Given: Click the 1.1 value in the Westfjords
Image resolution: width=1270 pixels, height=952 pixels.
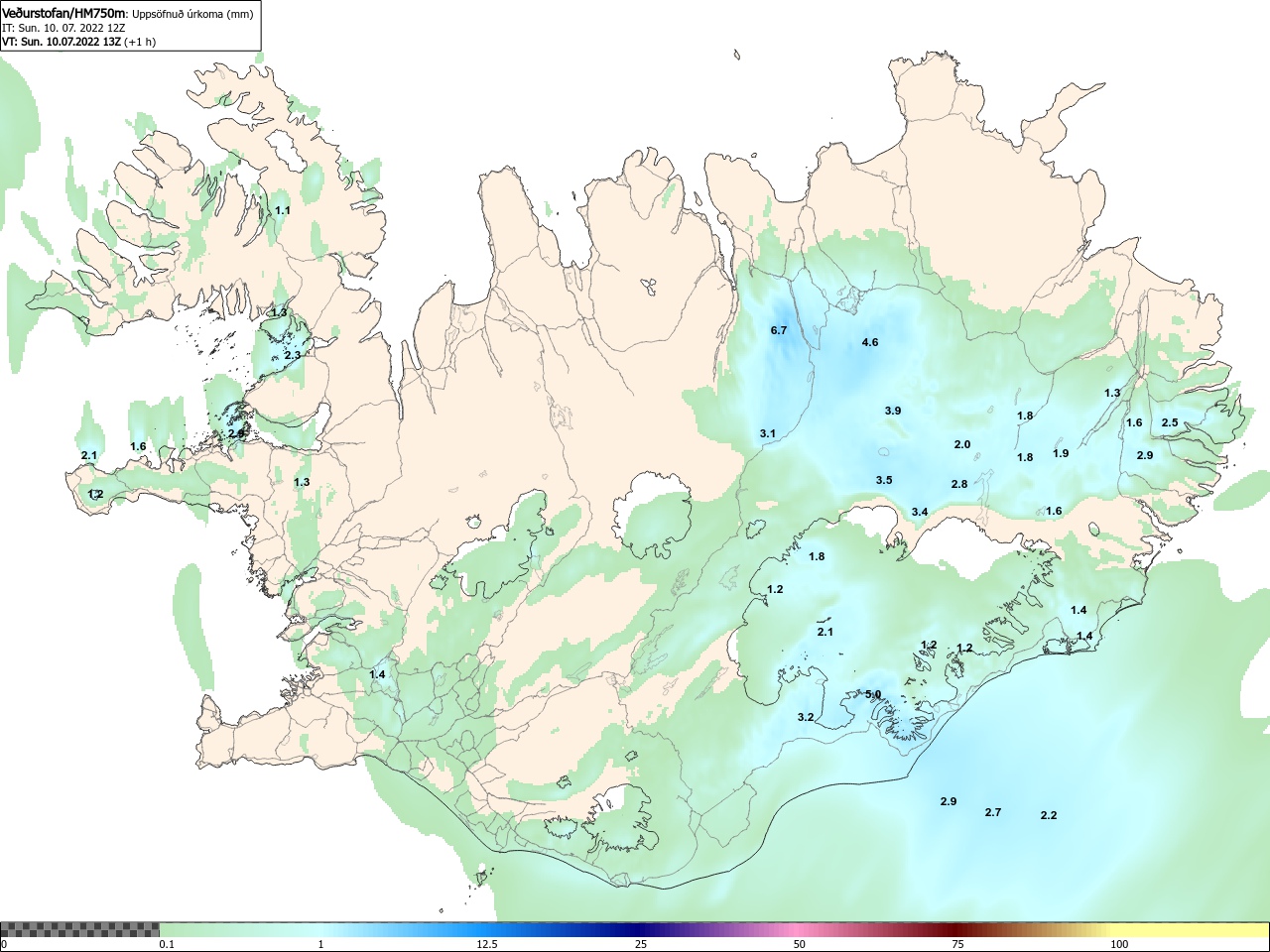Looking at the screenshot, I should coord(283,210).
